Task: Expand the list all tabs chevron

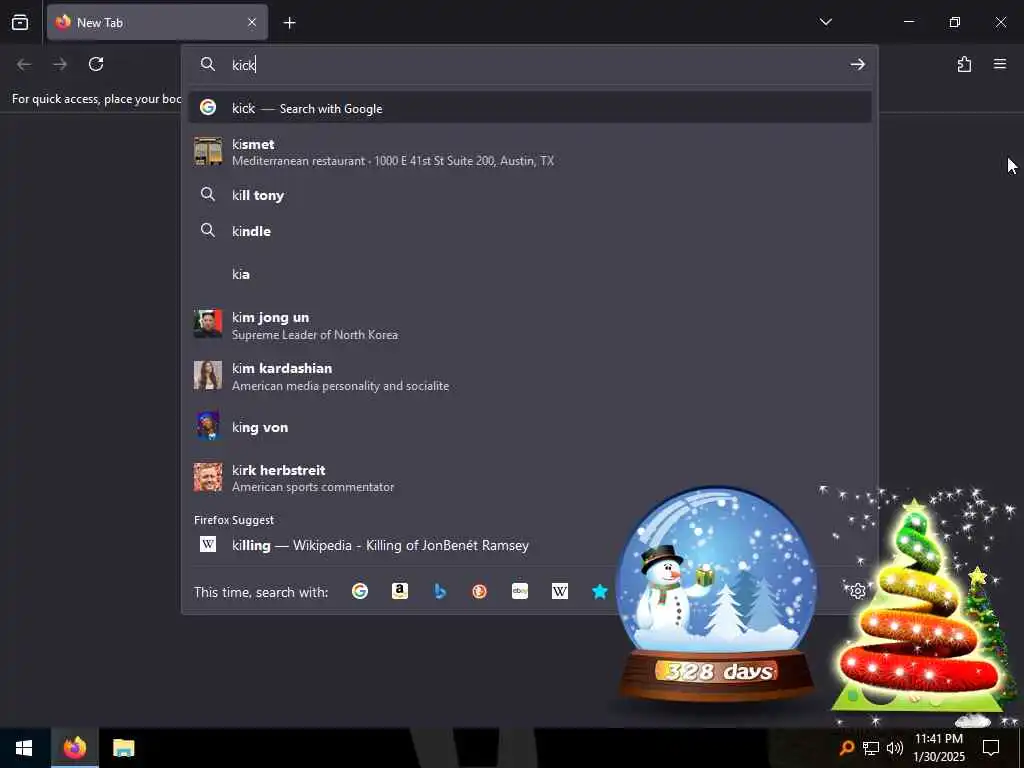Action: (825, 22)
